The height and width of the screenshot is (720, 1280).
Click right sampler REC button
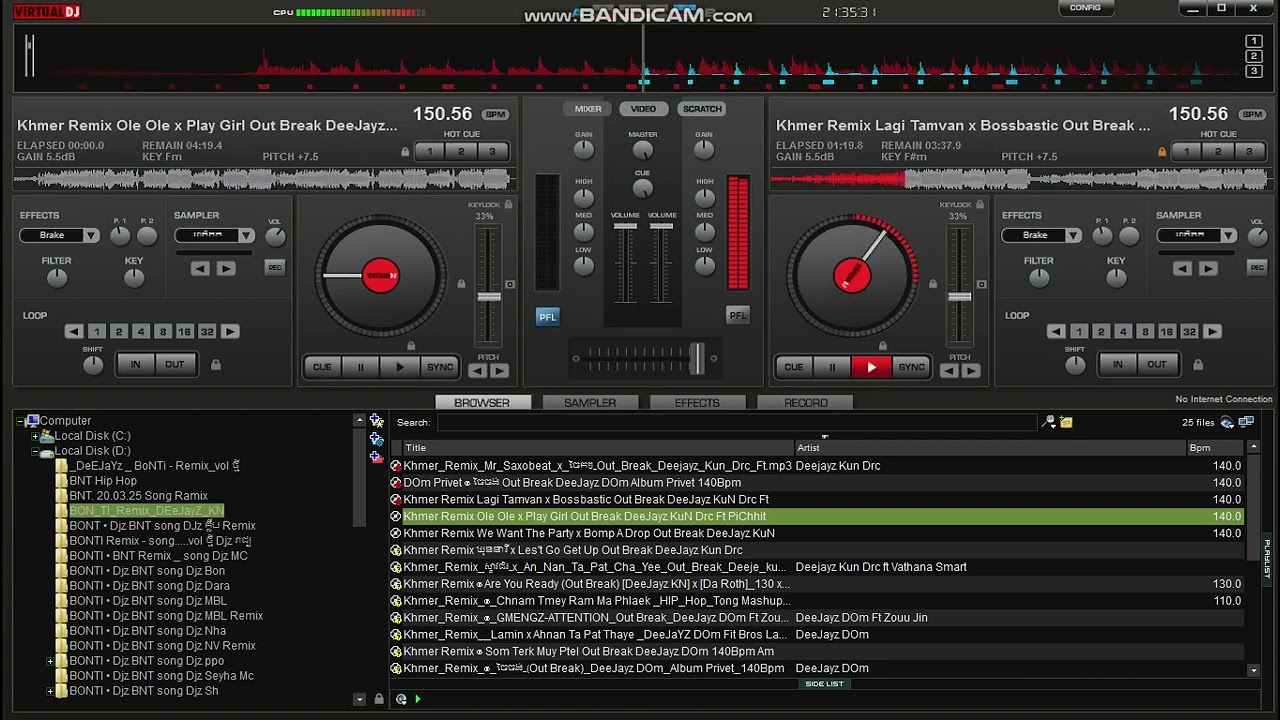click(1257, 267)
